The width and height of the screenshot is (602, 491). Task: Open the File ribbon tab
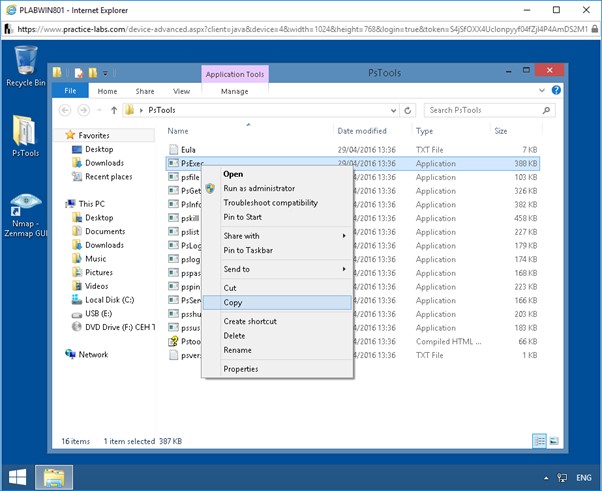[x=70, y=91]
